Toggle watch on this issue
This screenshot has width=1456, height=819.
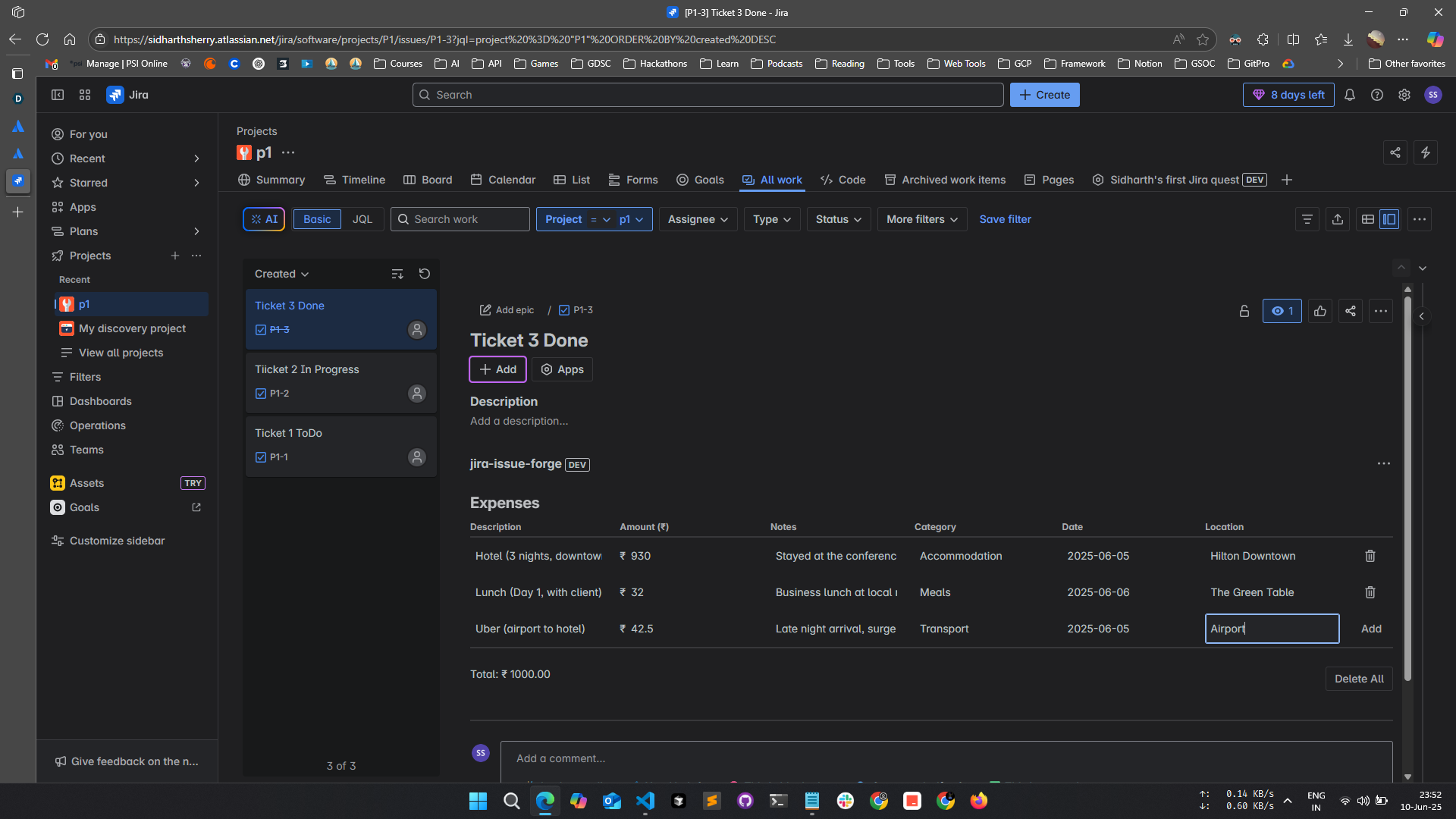tap(1282, 311)
